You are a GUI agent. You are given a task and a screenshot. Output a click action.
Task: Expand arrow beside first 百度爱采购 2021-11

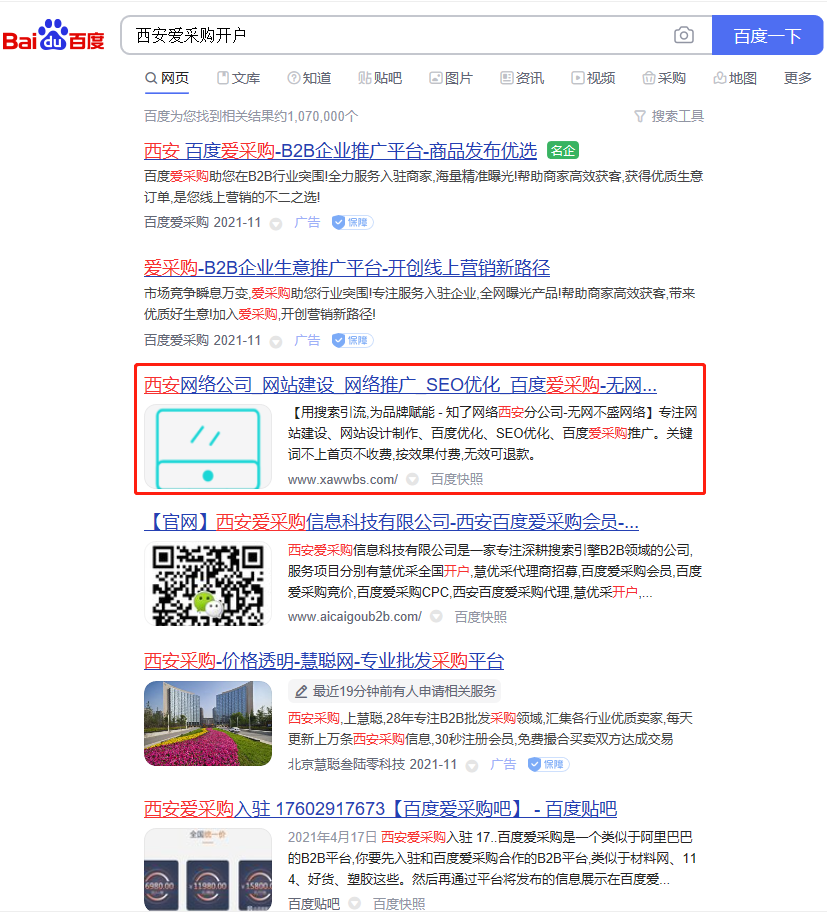(x=276, y=224)
